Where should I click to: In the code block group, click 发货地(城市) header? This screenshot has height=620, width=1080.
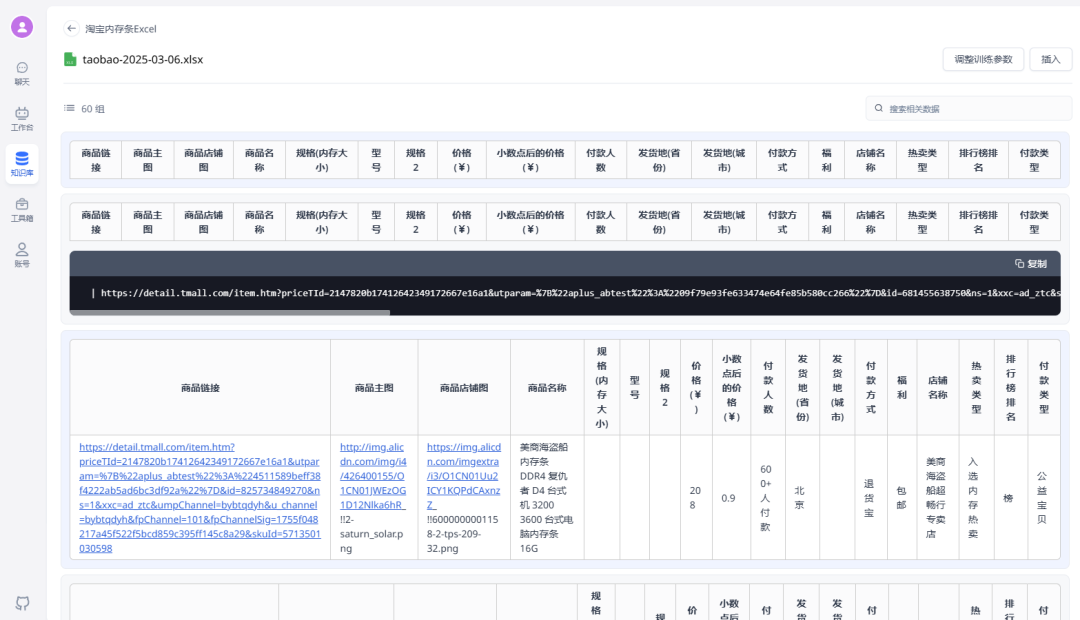(724, 222)
